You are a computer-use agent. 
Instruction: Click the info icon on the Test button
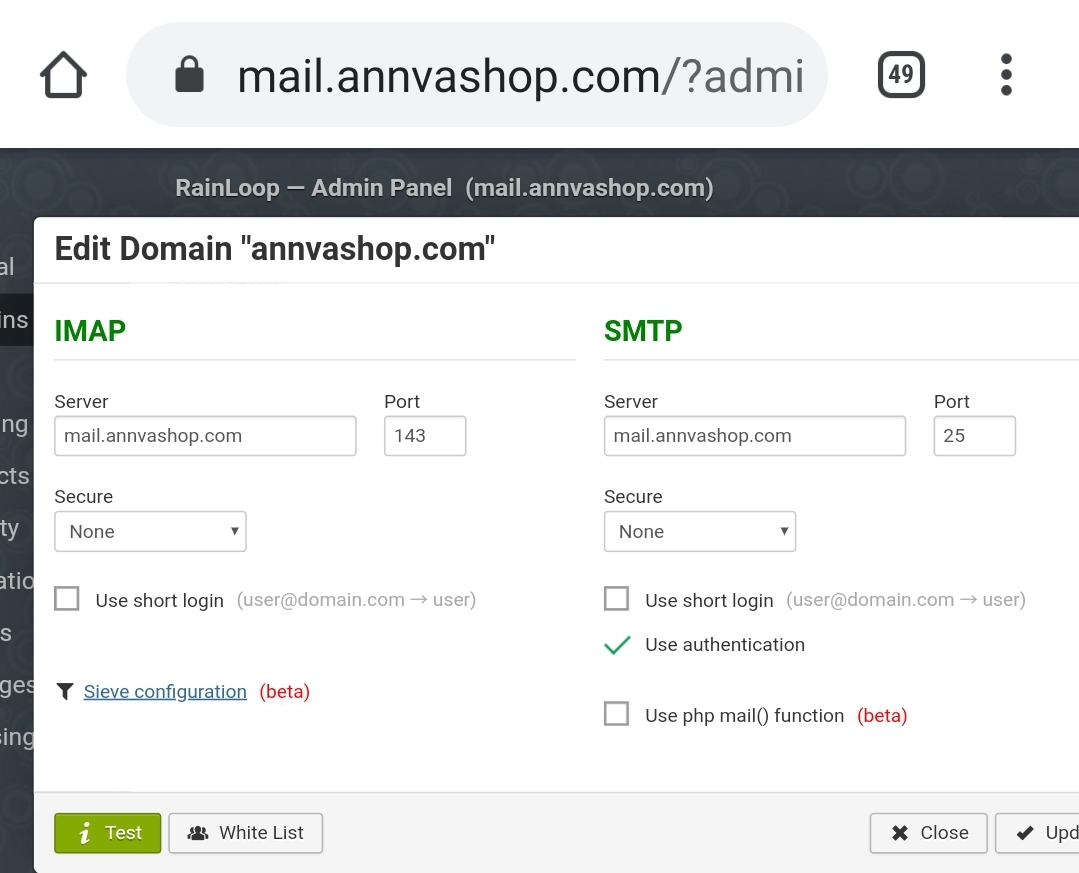pyautogui.click(x=85, y=832)
